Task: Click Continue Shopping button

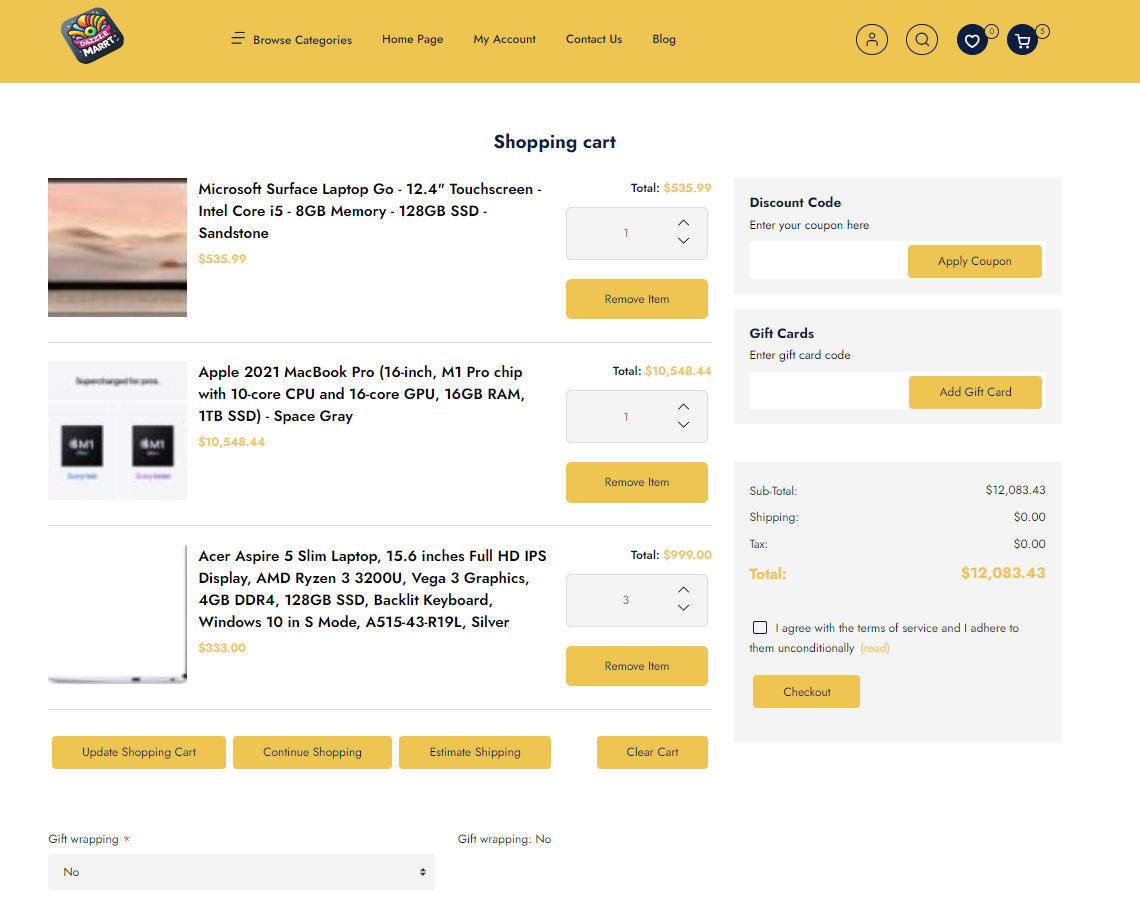Action: coord(312,752)
